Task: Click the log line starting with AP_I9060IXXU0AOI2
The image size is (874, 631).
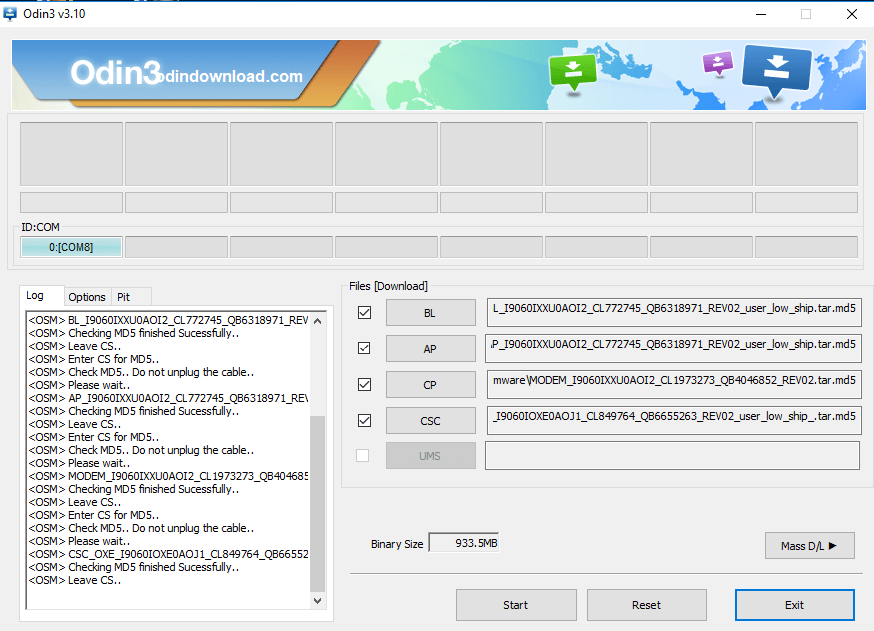Action: 168,398
